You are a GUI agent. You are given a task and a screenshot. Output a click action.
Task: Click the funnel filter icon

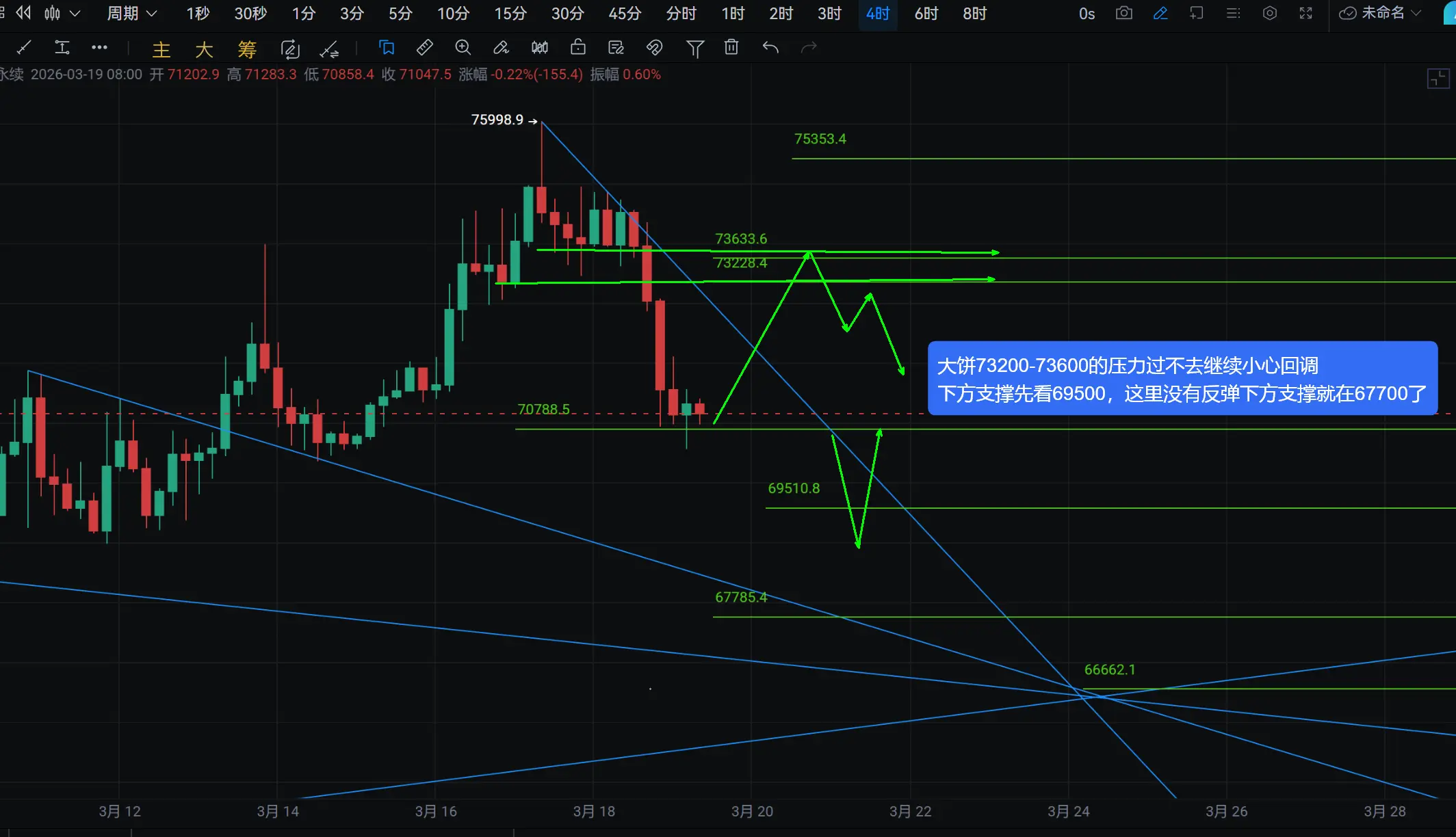[694, 47]
